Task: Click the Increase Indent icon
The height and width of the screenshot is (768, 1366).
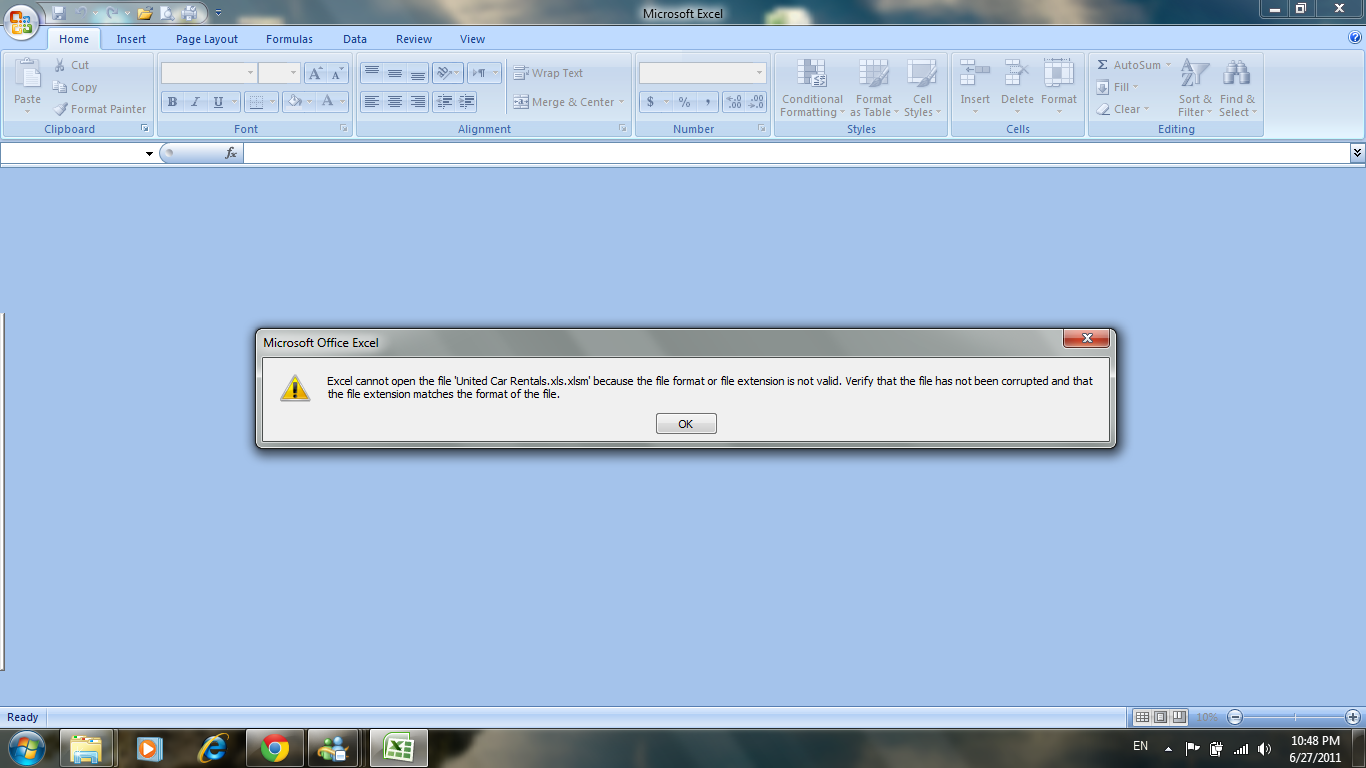Action: click(466, 102)
